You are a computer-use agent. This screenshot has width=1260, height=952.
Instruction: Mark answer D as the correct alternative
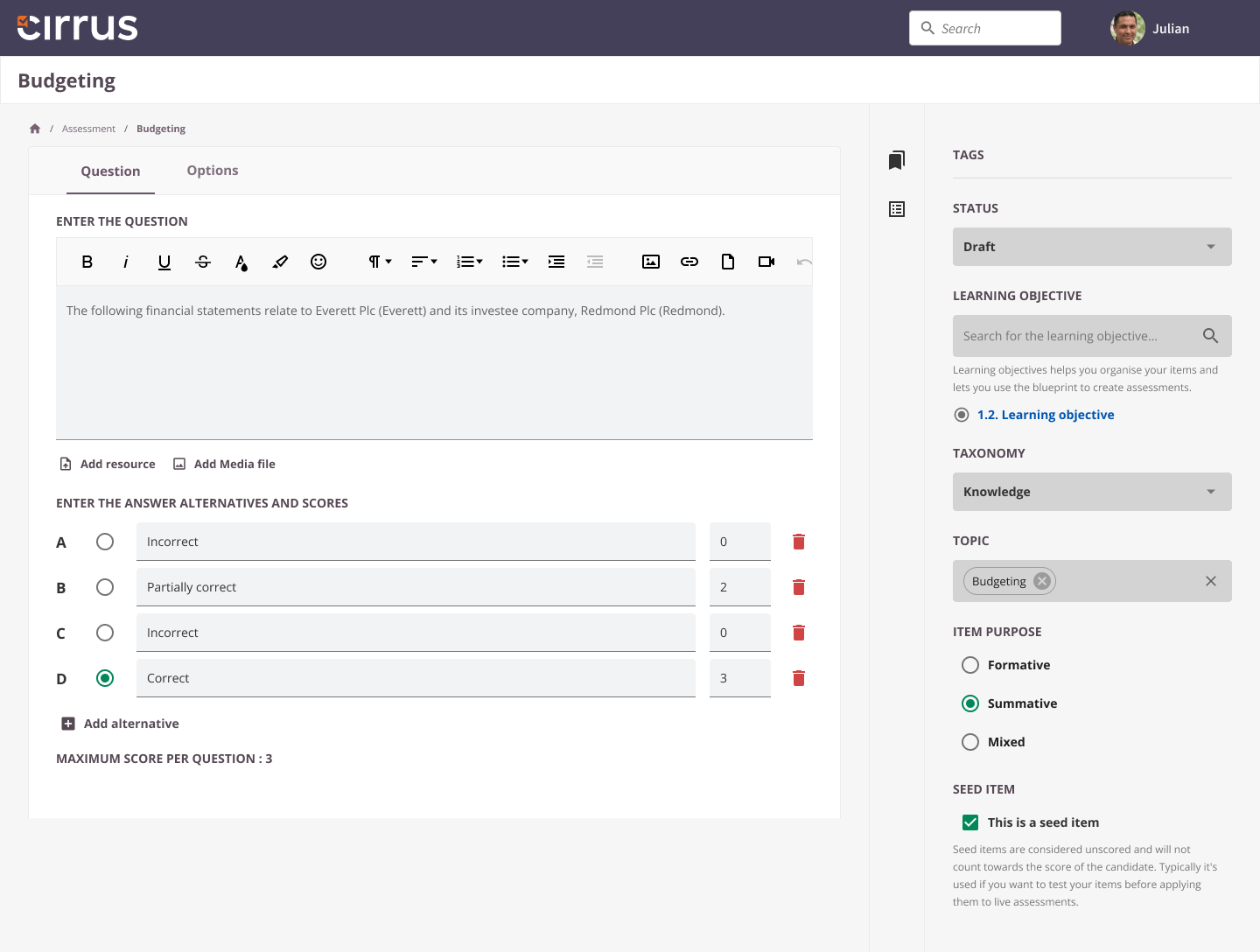(105, 677)
